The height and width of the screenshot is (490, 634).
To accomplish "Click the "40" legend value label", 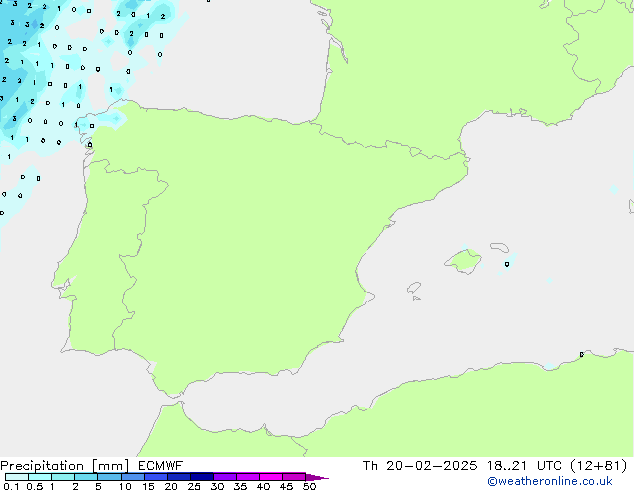I will tap(263, 486).
